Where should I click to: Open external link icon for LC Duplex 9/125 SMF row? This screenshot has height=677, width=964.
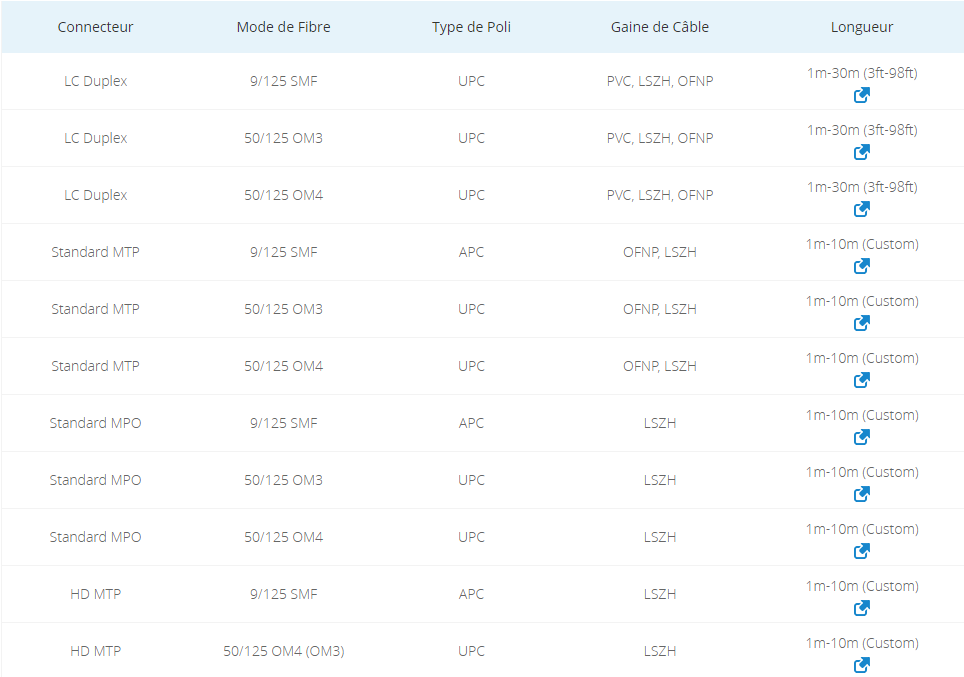coord(861,95)
